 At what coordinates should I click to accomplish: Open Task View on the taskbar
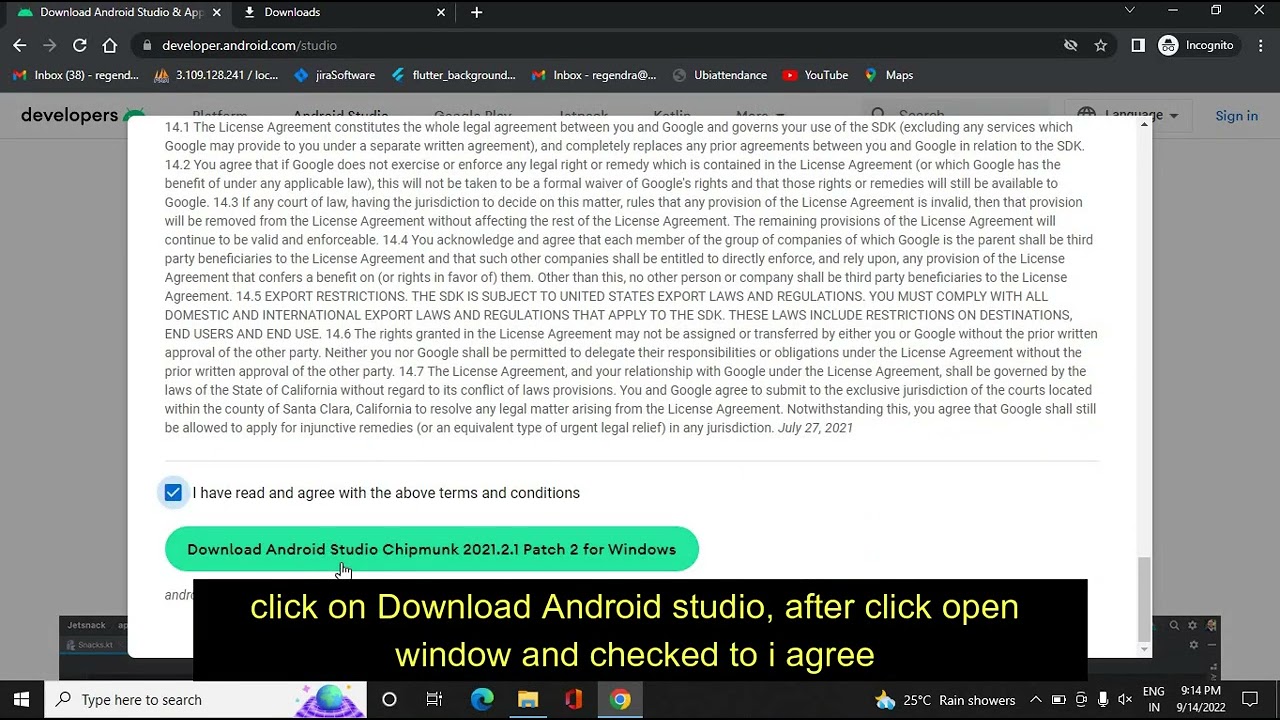click(434, 700)
